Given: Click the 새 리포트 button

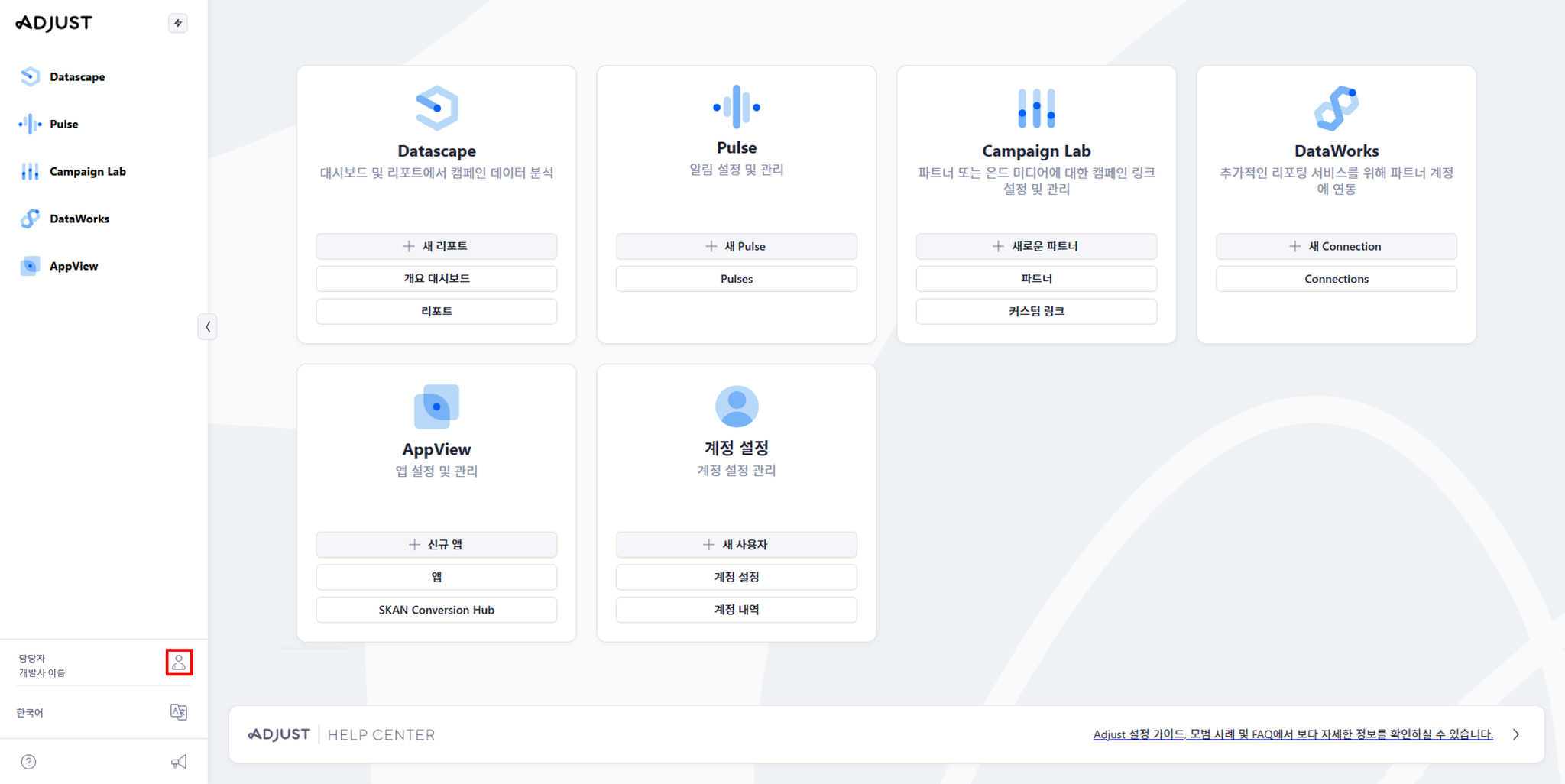Looking at the screenshot, I should pos(436,246).
